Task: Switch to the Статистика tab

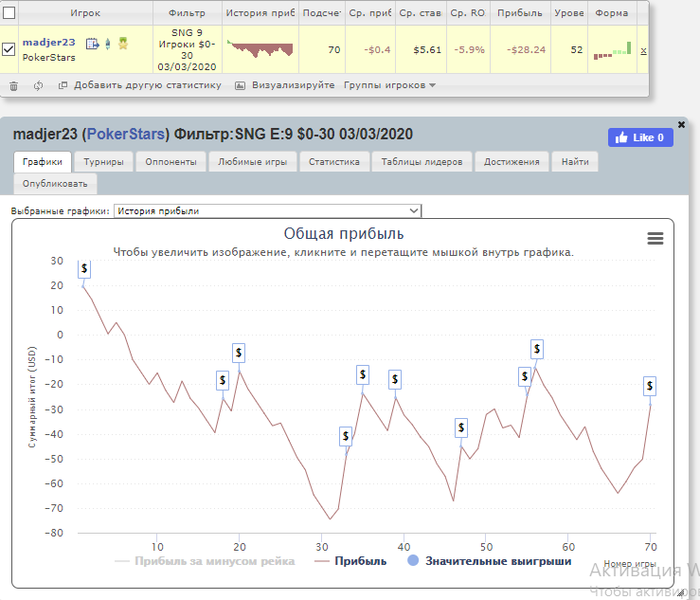Action: click(x=334, y=162)
